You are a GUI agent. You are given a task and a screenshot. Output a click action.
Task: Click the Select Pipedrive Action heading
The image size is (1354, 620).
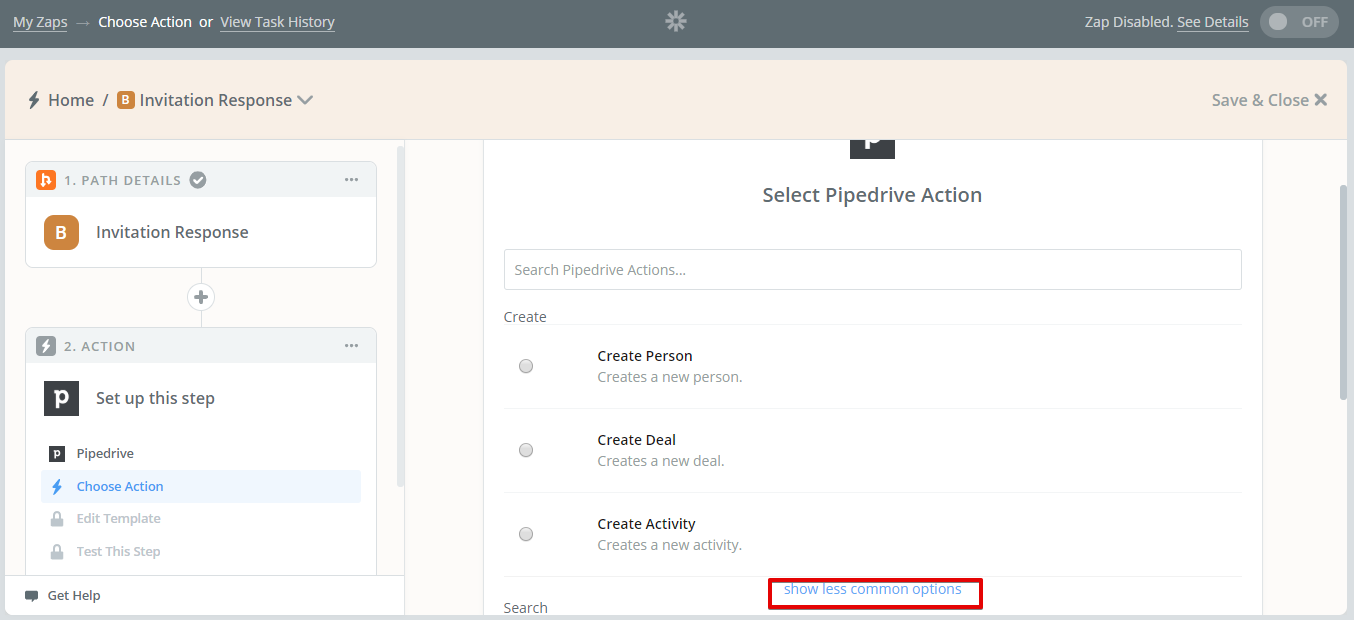coord(872,195)
